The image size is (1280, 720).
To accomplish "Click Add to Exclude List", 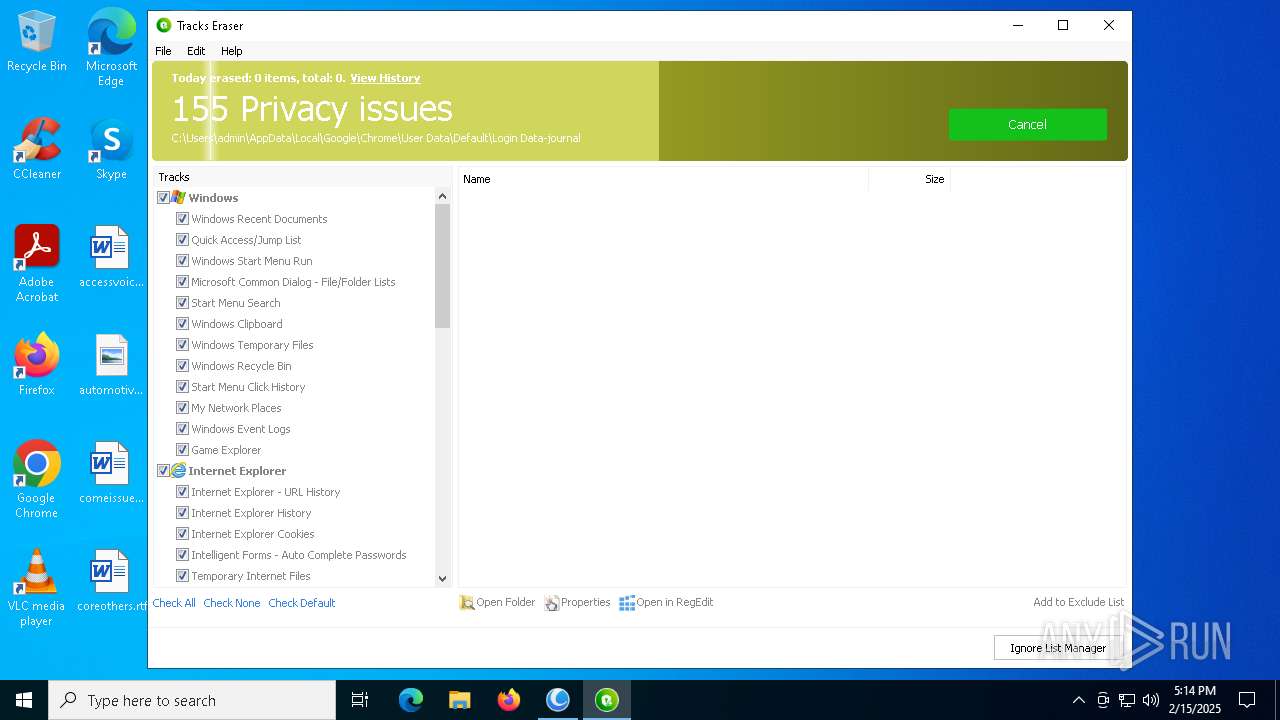I will coord(1078,602).
